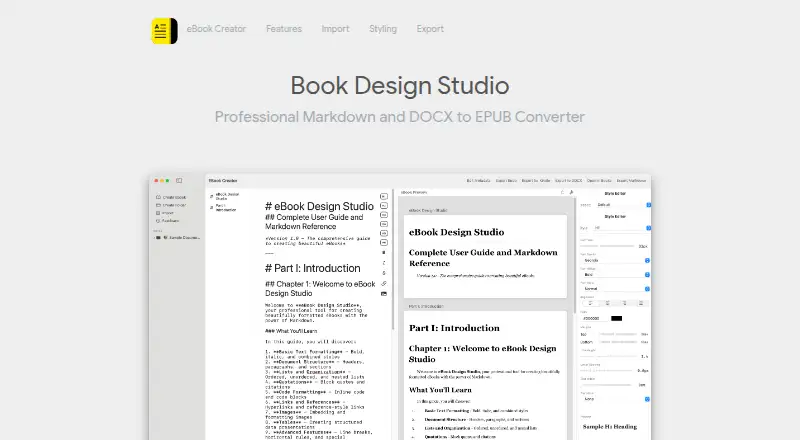Open the font style dropdown showing Normal
Image resolution: width=800 pixels, height=440 pixels.
click(x=615, y=289)
